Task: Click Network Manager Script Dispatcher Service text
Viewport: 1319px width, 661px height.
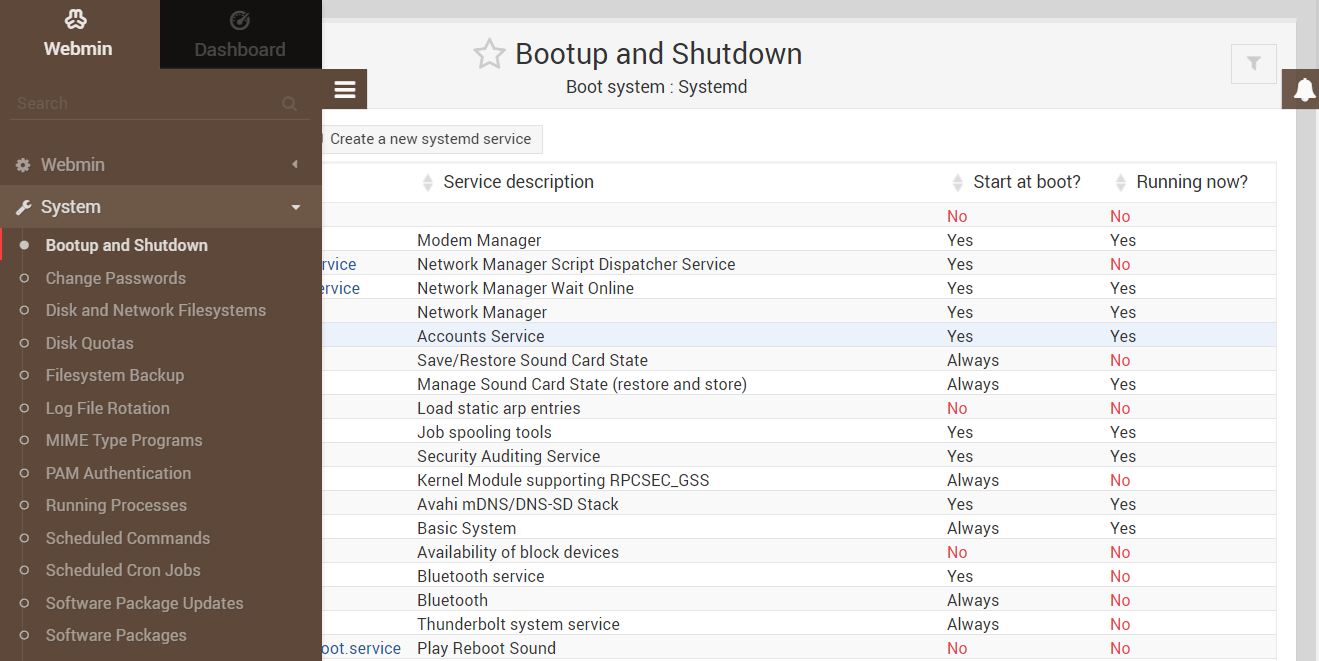Action: 576,264
